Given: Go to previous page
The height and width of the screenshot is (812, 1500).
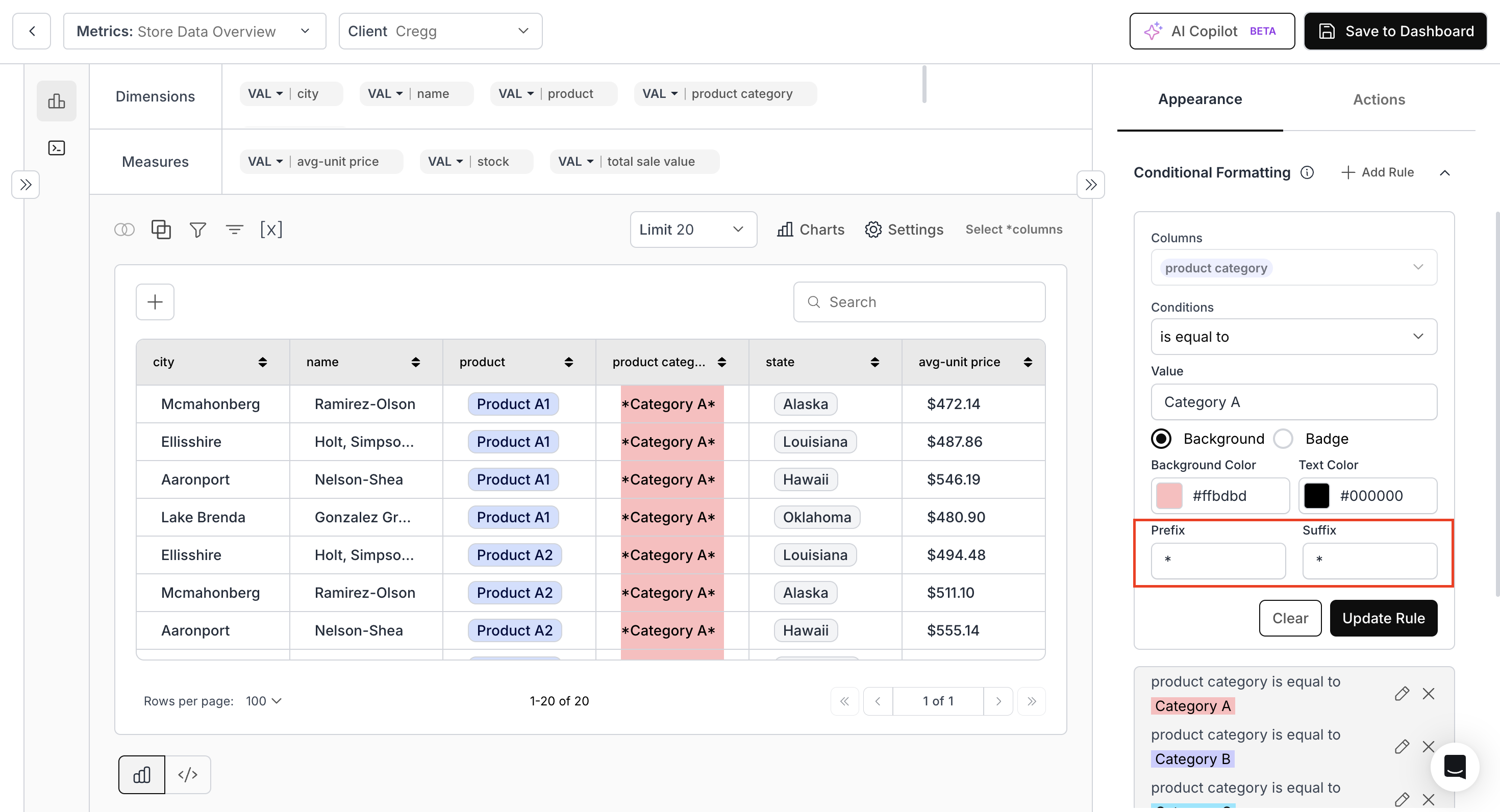Looking at the screenshot, I should tap(878, 701).
